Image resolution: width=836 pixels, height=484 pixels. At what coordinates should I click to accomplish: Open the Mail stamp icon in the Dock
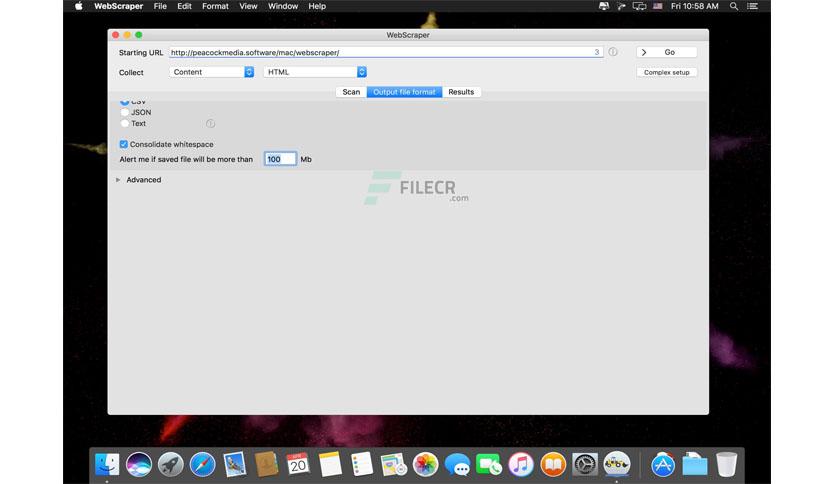[x=235, y=464]
